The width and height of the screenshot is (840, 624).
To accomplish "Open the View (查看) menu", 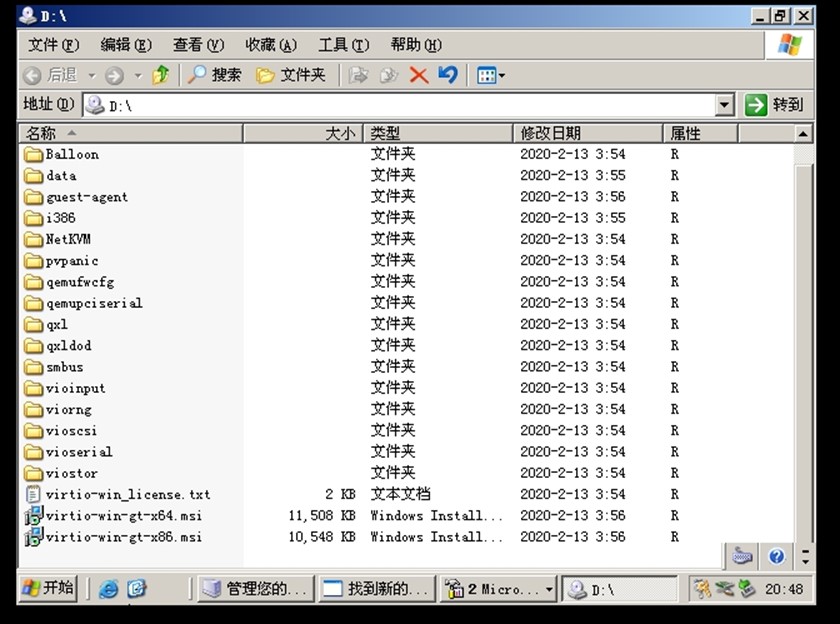I will (x=198, y=45).
